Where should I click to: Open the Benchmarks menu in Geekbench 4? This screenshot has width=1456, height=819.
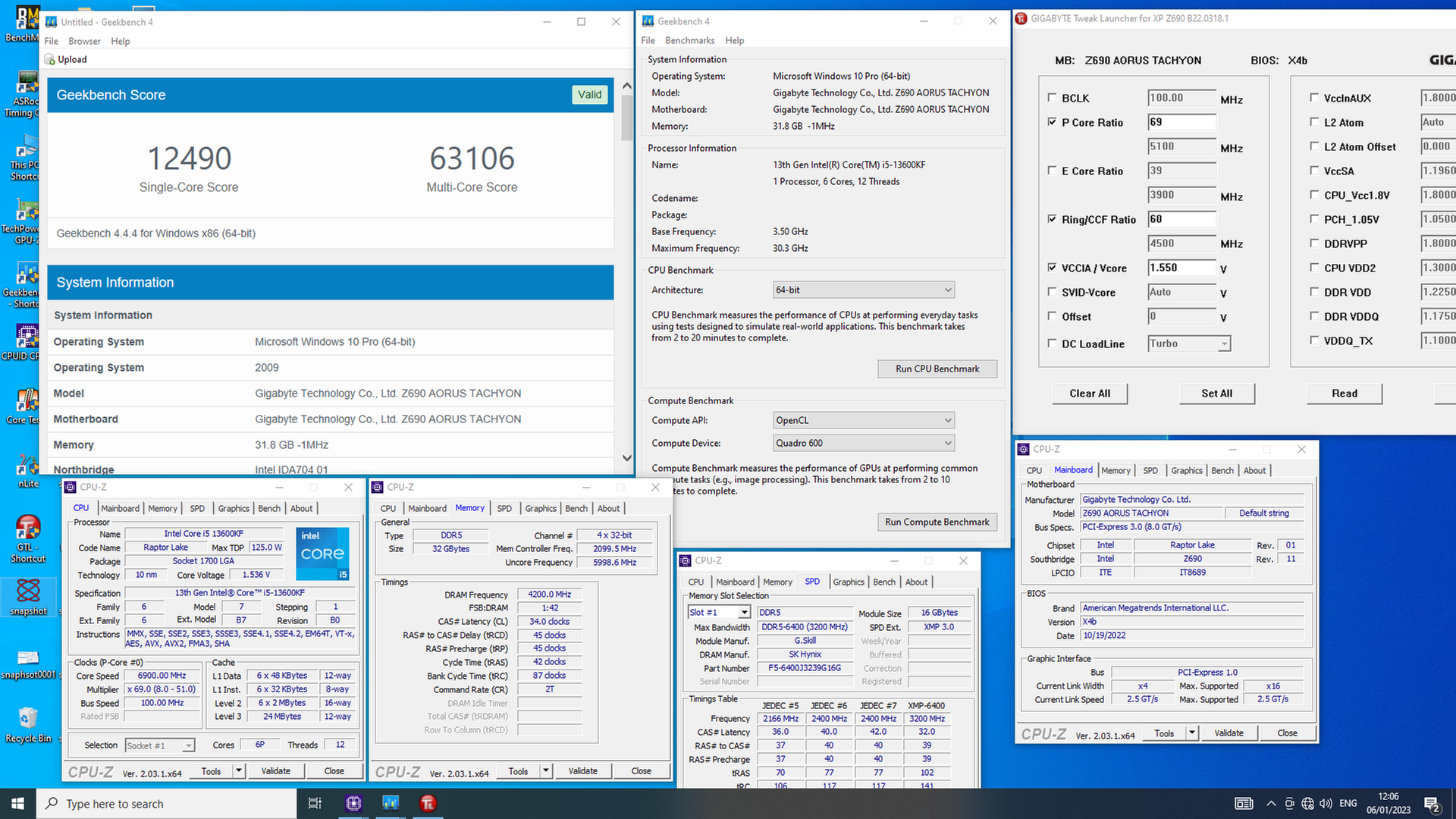point(689,40)
